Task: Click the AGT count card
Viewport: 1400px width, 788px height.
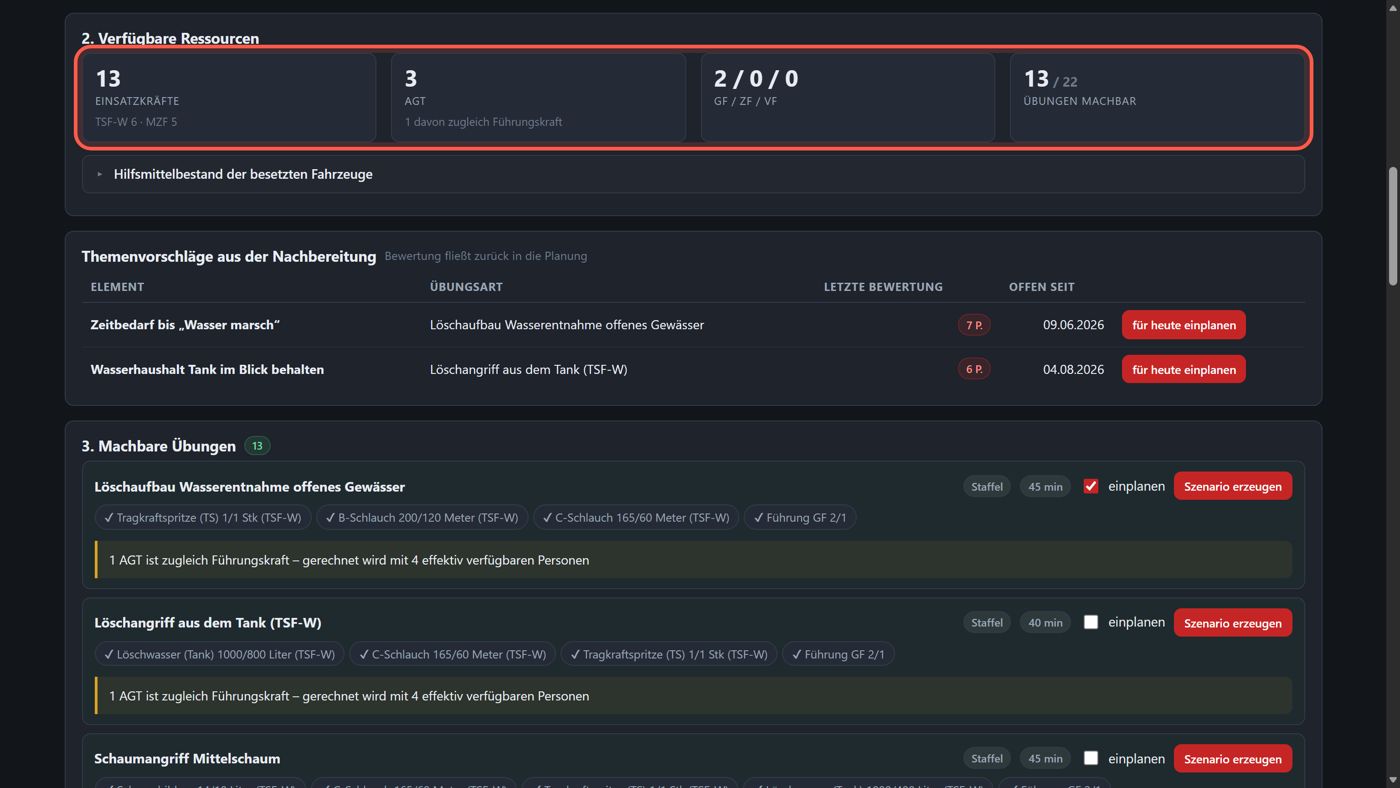Action: point(538,98)
